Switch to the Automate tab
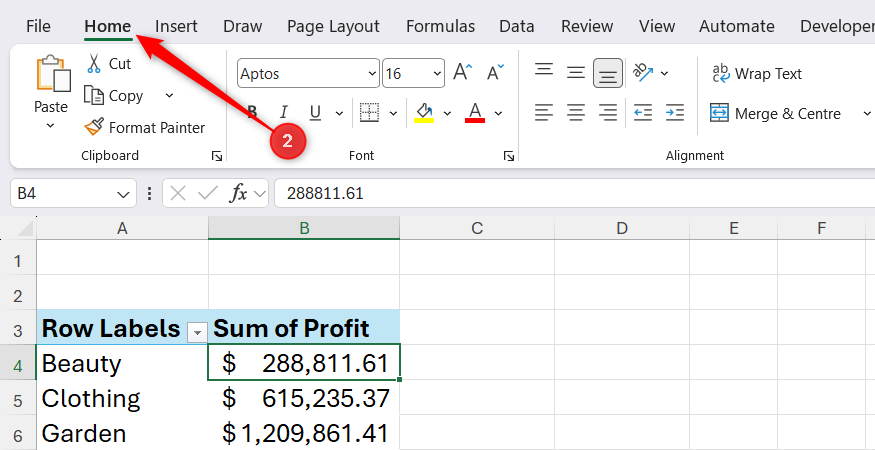This screenshot has height=450, width=875. [737, 26]
